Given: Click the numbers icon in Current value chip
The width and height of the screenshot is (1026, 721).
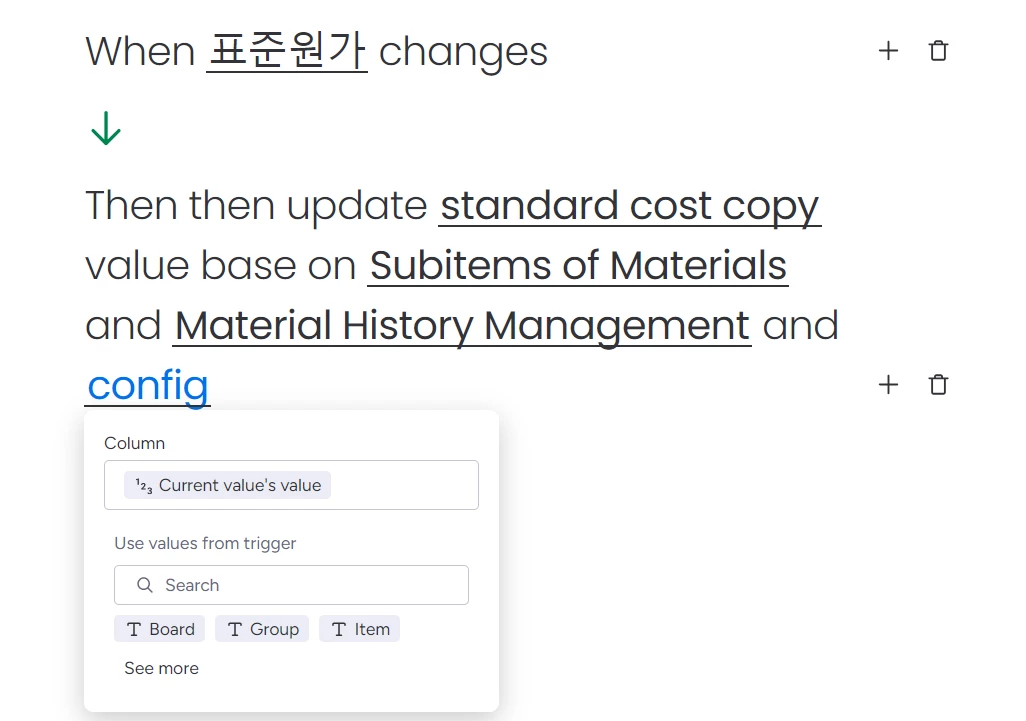Looking at the screenshot, I should 144,486.
